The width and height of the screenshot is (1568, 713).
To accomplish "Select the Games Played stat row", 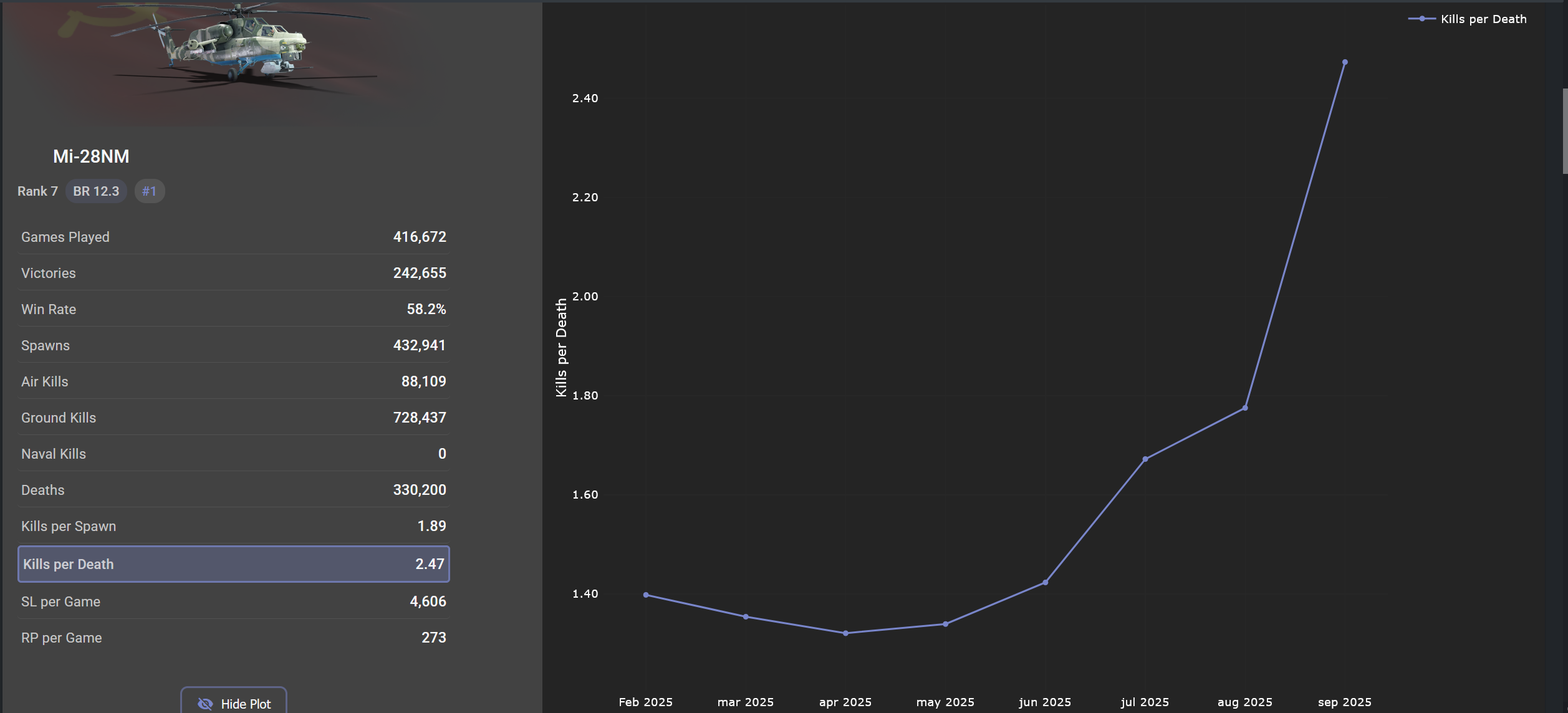I will (234, 237).
